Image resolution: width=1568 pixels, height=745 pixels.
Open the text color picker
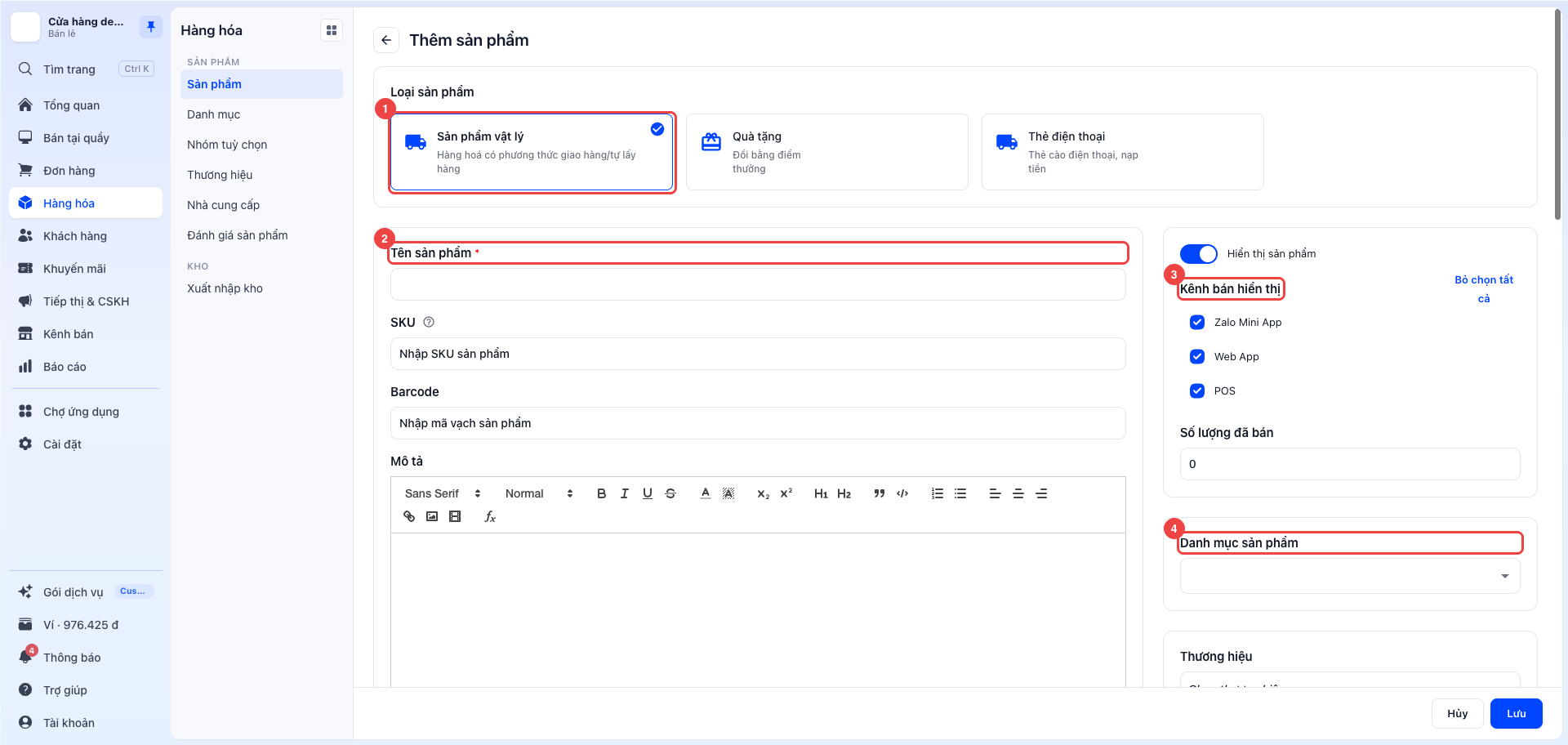coord(706,493)
